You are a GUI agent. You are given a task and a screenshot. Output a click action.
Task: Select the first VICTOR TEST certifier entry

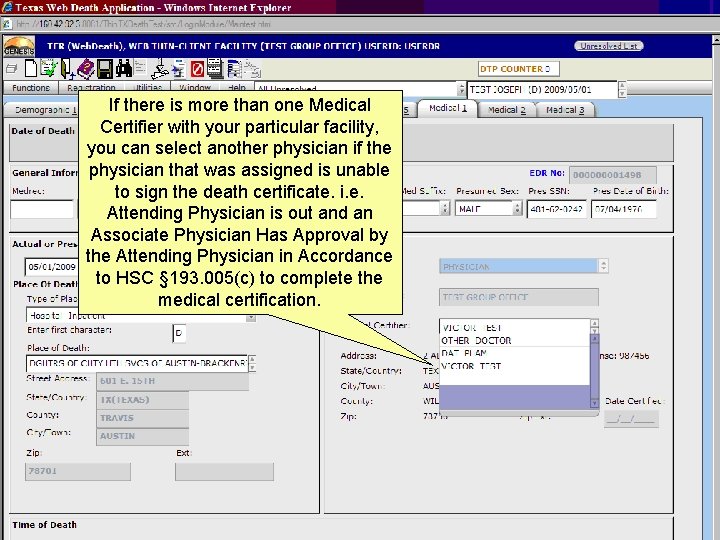(x=514, y=327)
